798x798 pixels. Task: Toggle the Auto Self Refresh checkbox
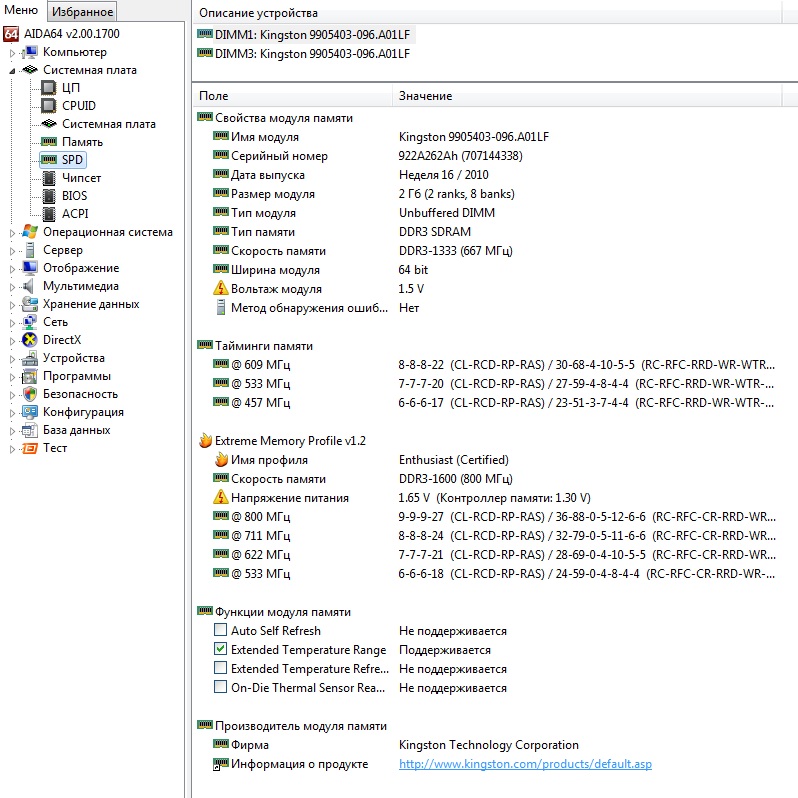pos(220,630)
